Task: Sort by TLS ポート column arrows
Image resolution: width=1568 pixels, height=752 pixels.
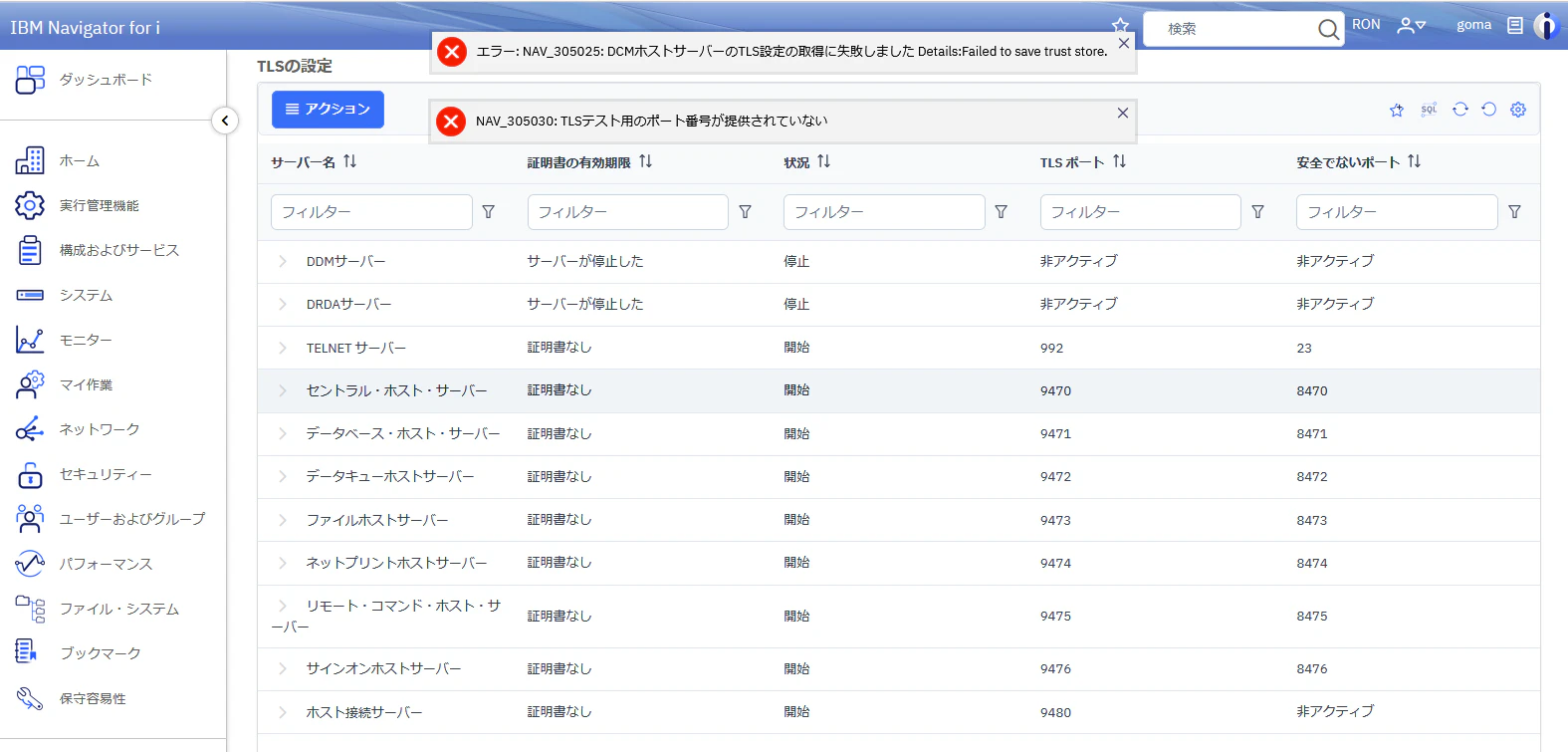Action: click(x=1119, y=161)
